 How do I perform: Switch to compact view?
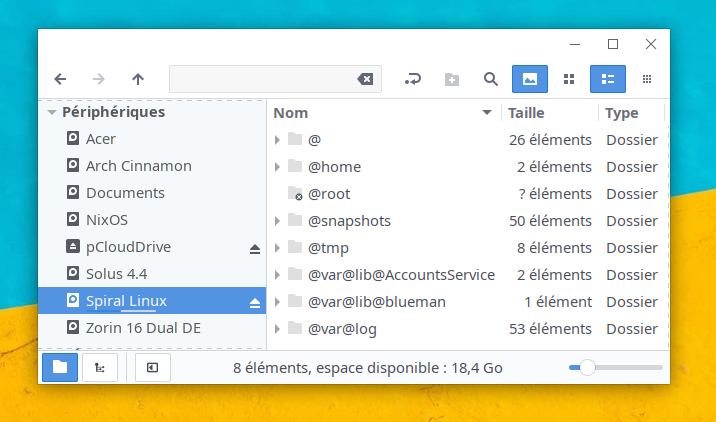pyautogui.click(x=647, y=79)
